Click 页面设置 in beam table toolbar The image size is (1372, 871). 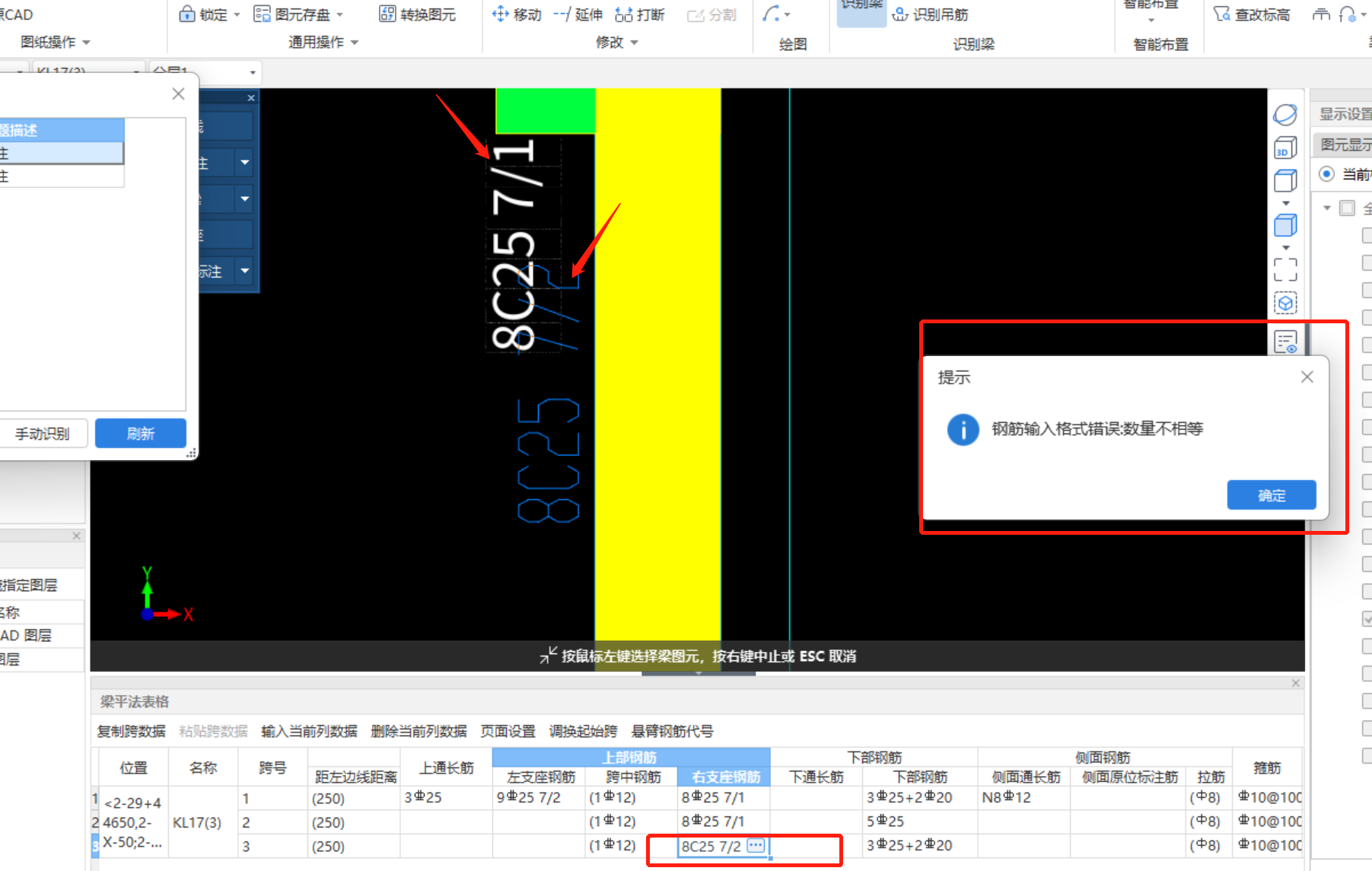pos(508,731)
